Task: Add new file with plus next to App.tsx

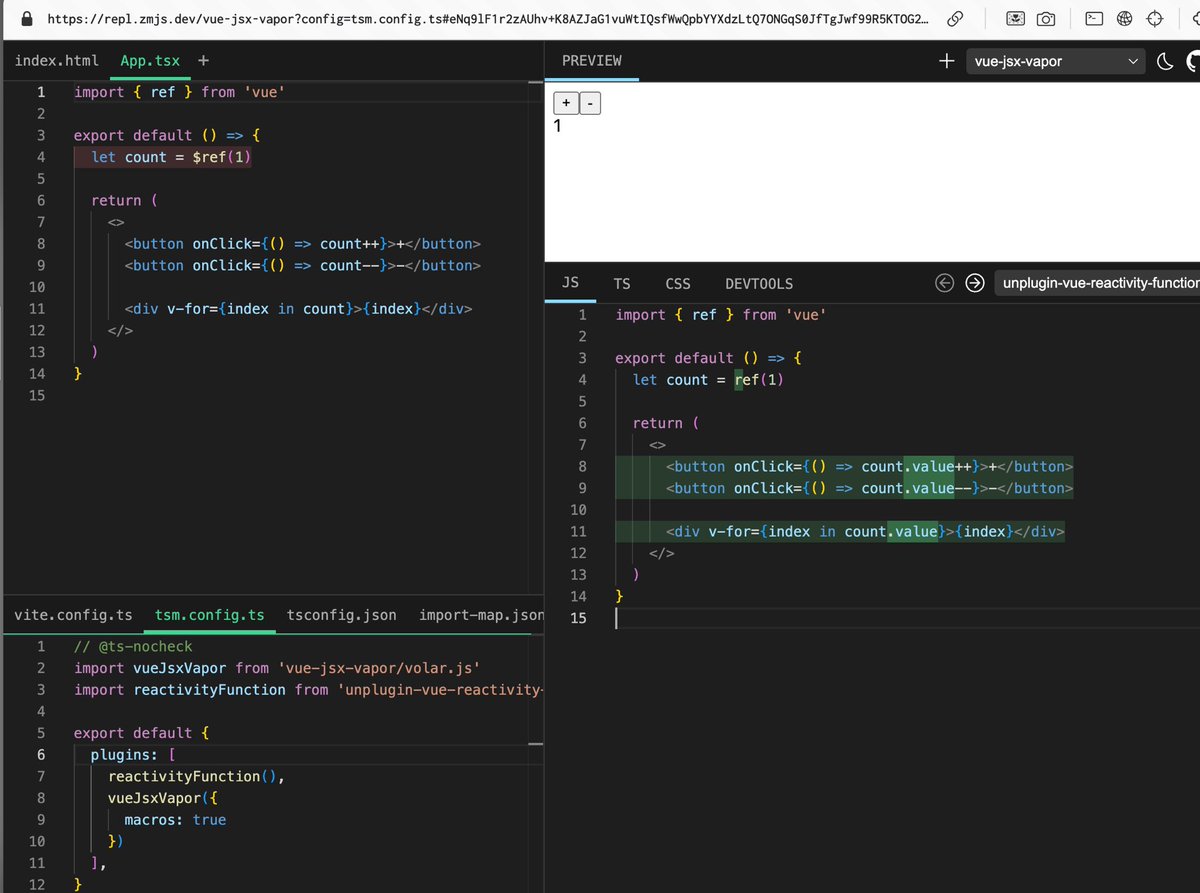Action: tap(204, 60)
